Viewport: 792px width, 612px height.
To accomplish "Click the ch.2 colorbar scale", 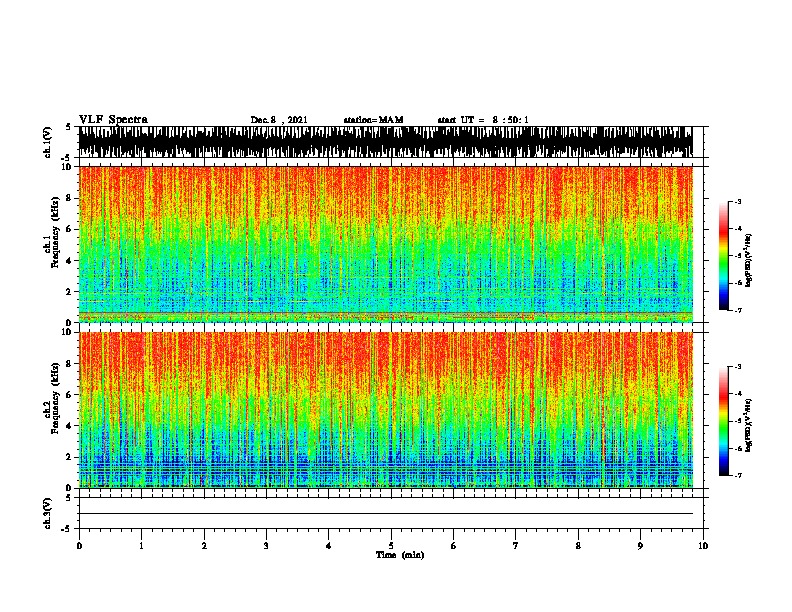I will 723,421.
